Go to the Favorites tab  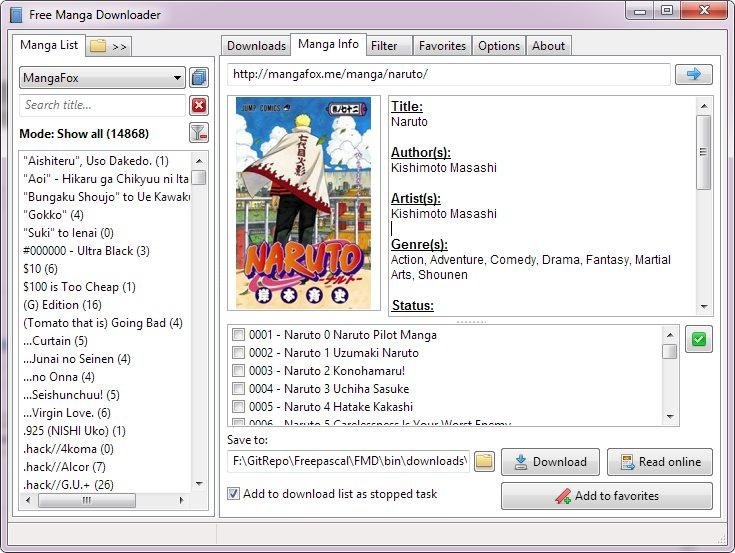click(442, 46)
